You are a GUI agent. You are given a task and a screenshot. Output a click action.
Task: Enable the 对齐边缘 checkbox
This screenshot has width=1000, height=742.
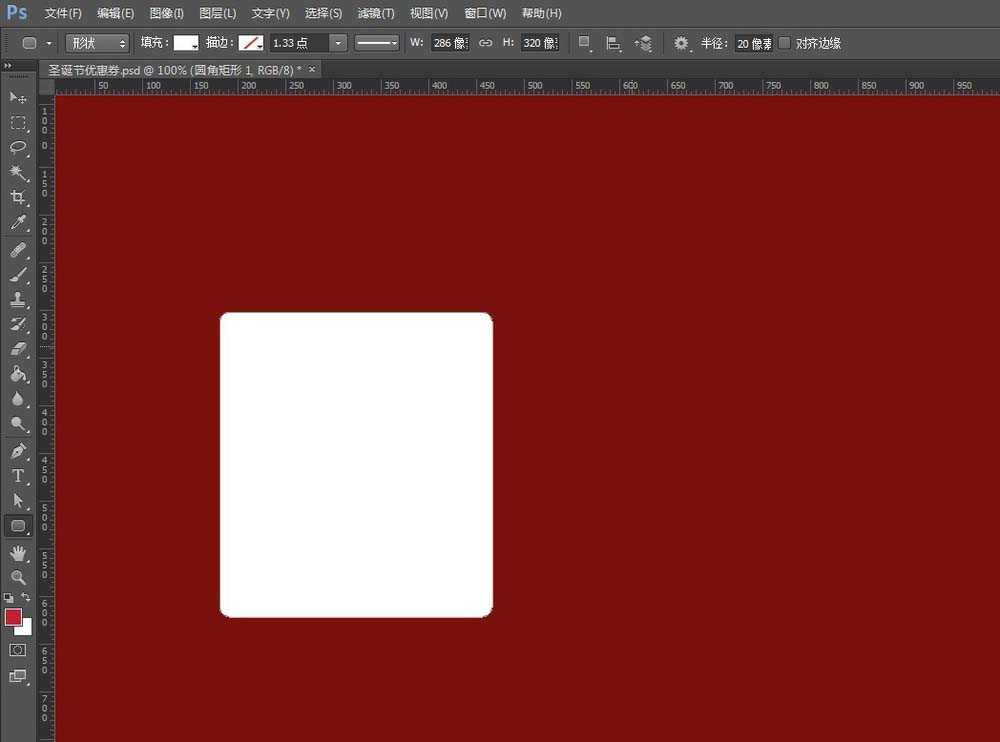point(784,43)
